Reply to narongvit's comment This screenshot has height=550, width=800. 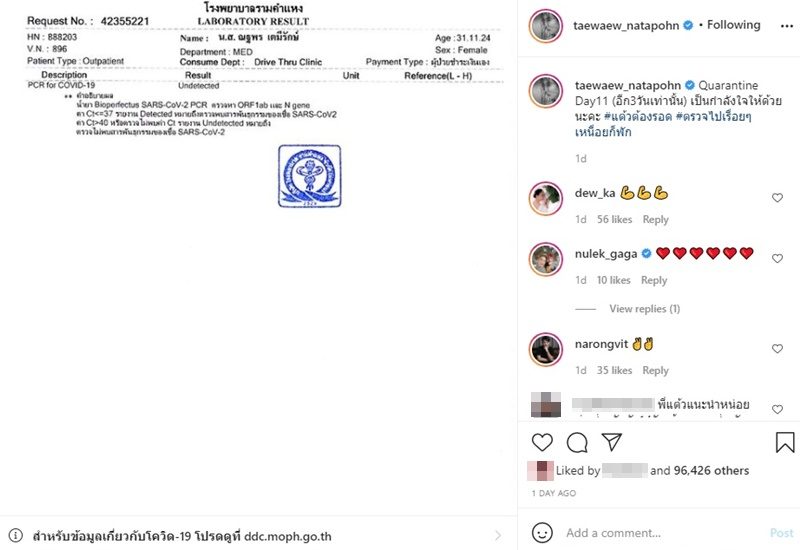[655, 370]
